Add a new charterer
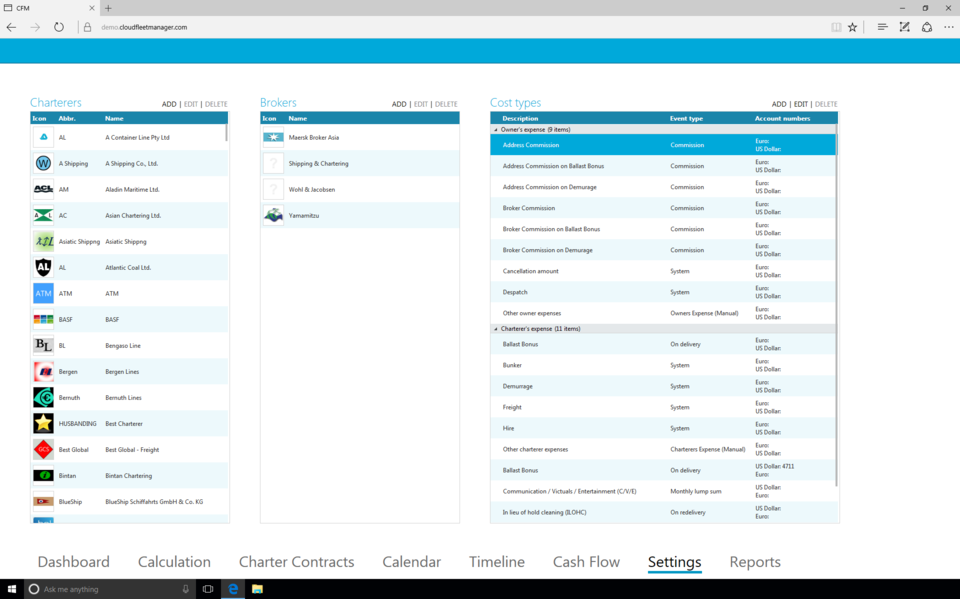Screen dimensions: 960x599 pos(169,104)
